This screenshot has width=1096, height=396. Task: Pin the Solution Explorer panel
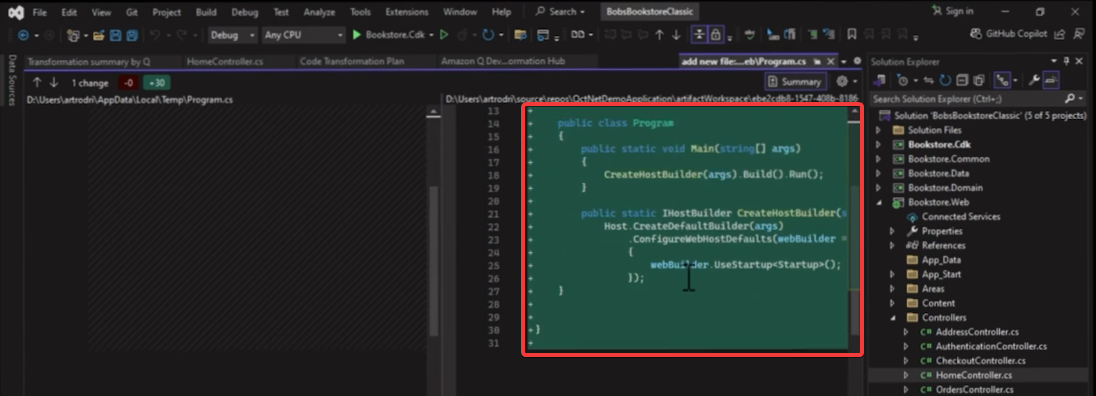1067,61
